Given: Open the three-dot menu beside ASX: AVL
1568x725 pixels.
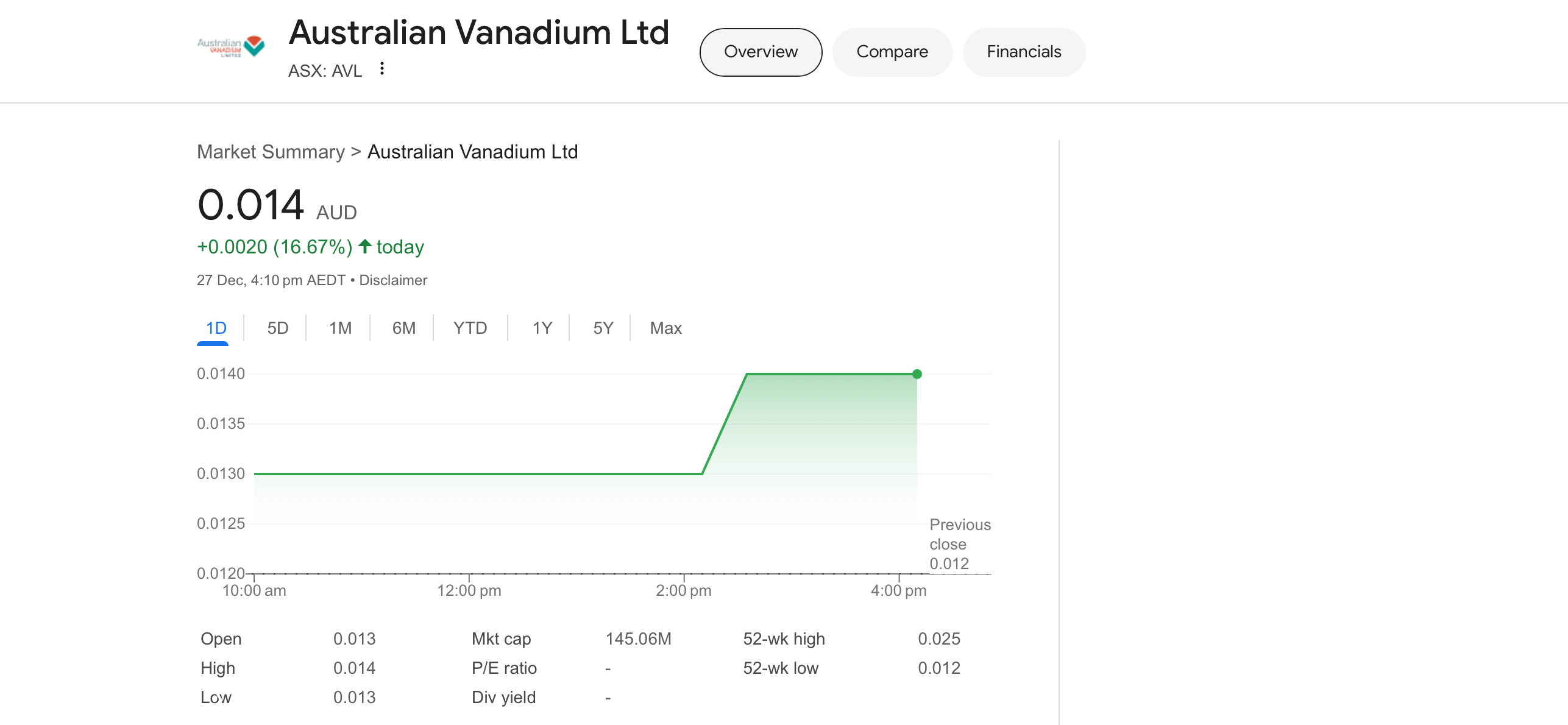Looking at the screenshot, I should tap(382, 69).
